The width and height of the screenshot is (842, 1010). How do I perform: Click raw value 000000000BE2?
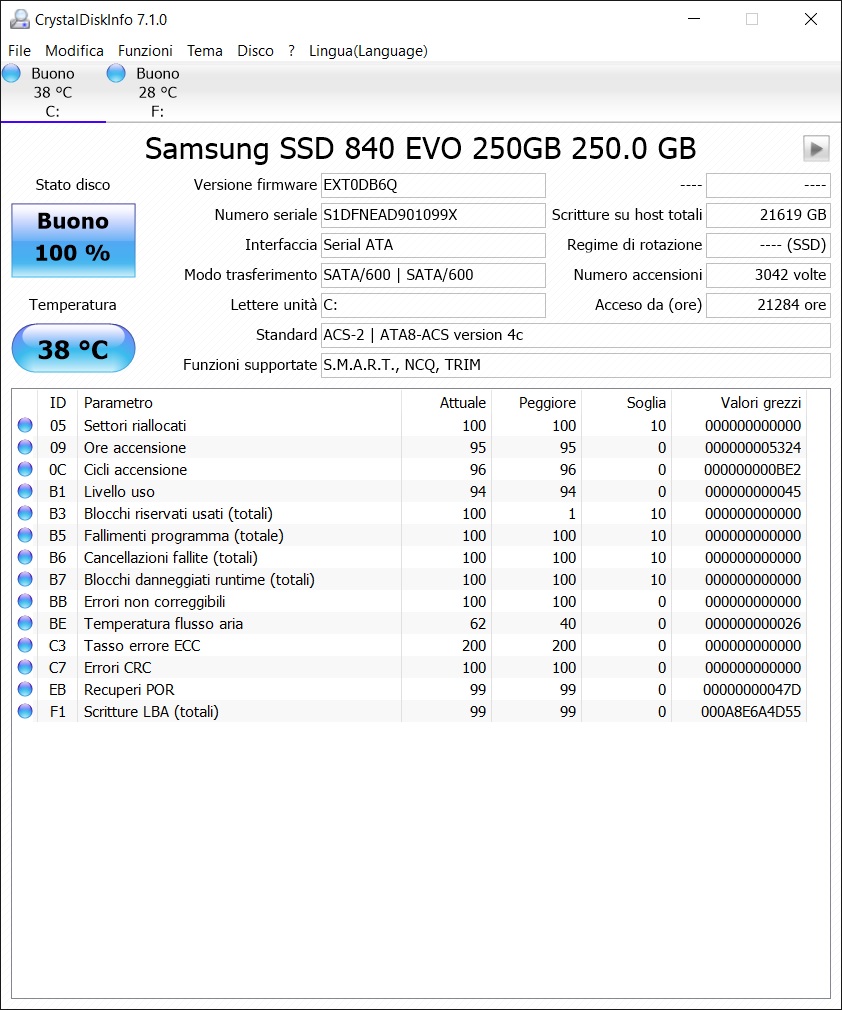[752, 470]
